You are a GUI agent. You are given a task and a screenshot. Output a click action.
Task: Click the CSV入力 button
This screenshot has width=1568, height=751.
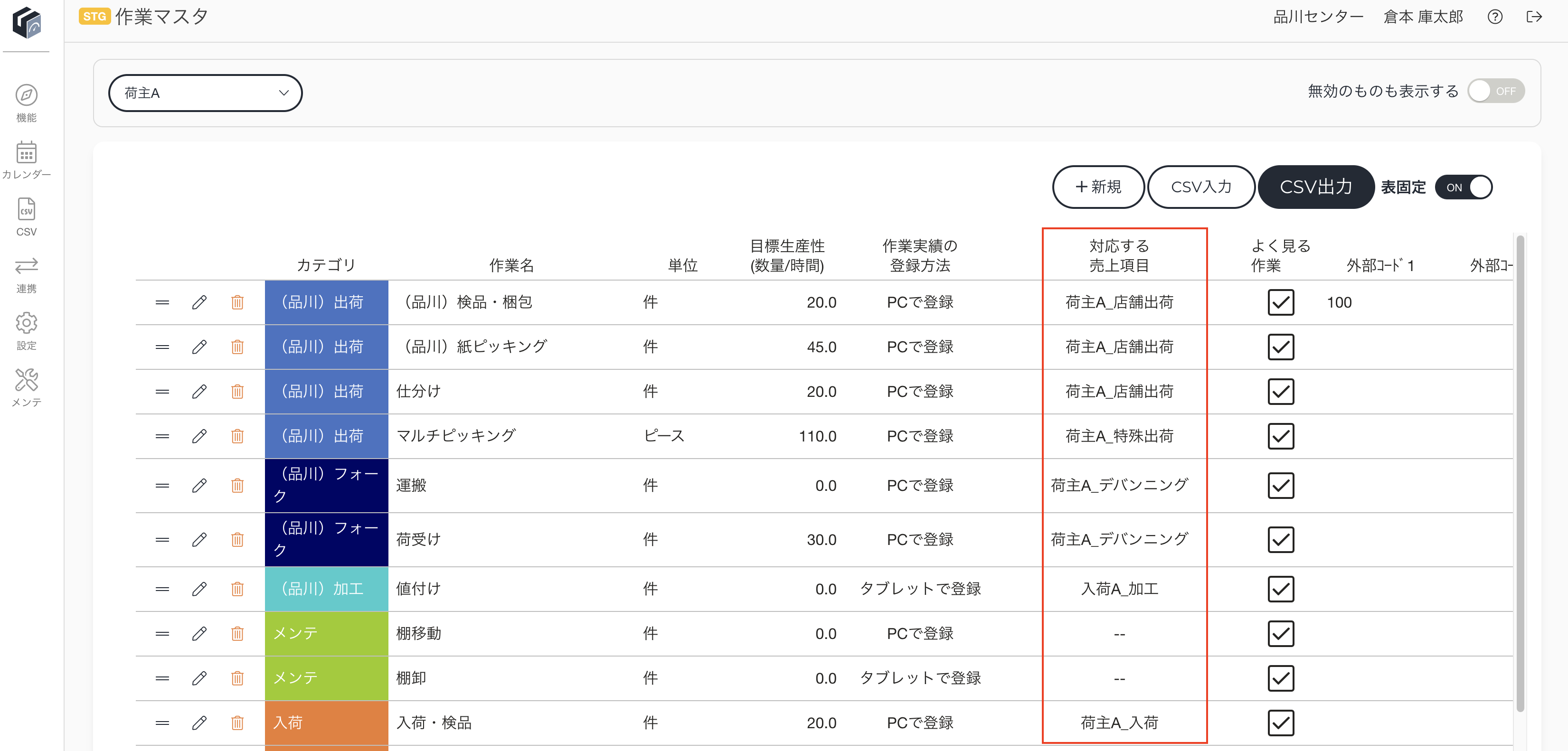coord(1201,187)
